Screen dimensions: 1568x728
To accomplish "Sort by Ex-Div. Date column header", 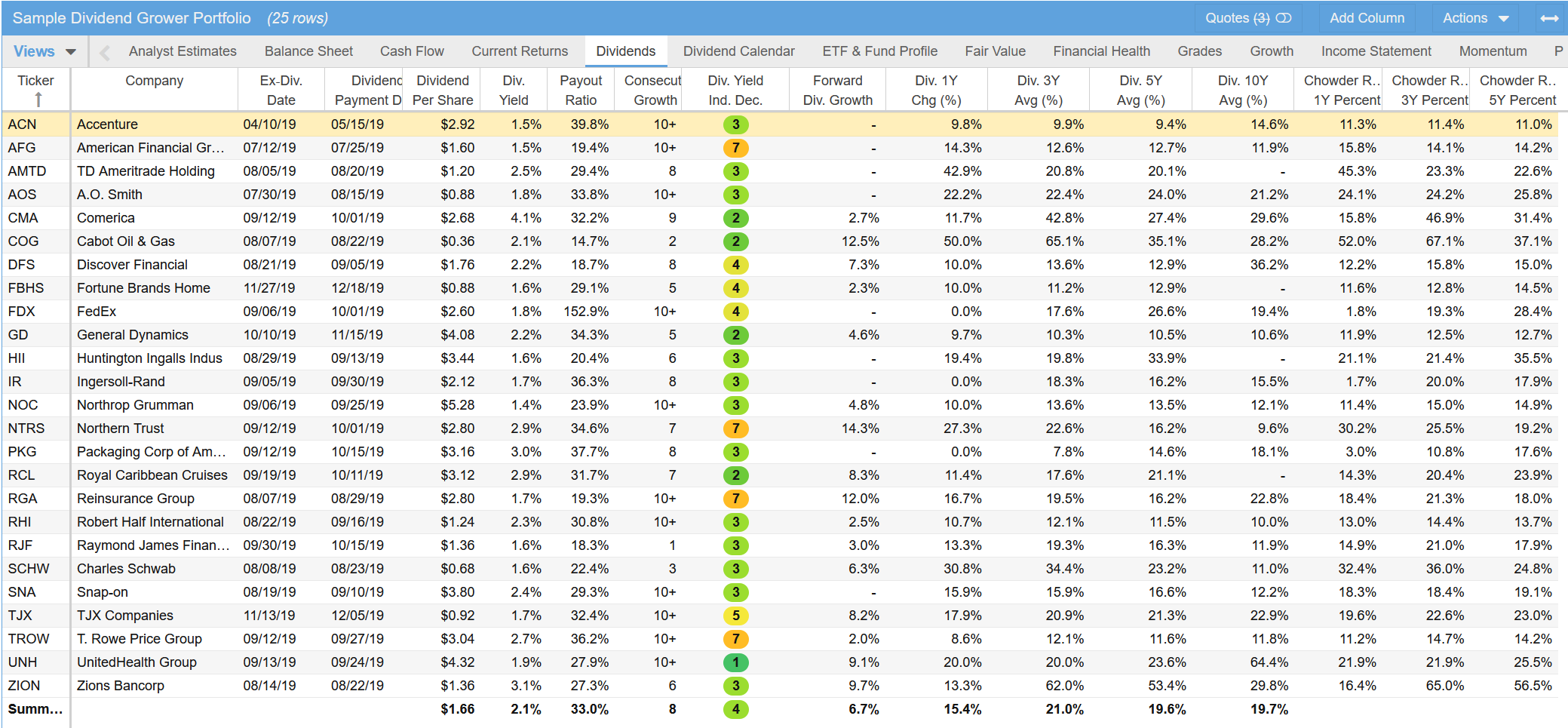I will (x=281, y=90).
